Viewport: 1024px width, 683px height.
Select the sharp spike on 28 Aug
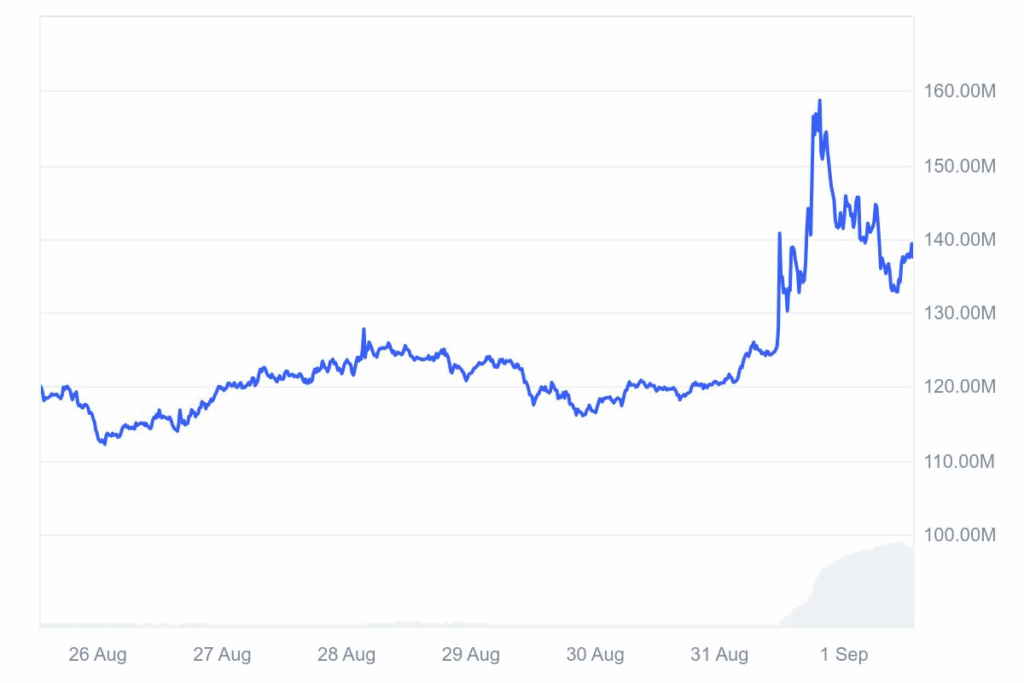[364, 330]
